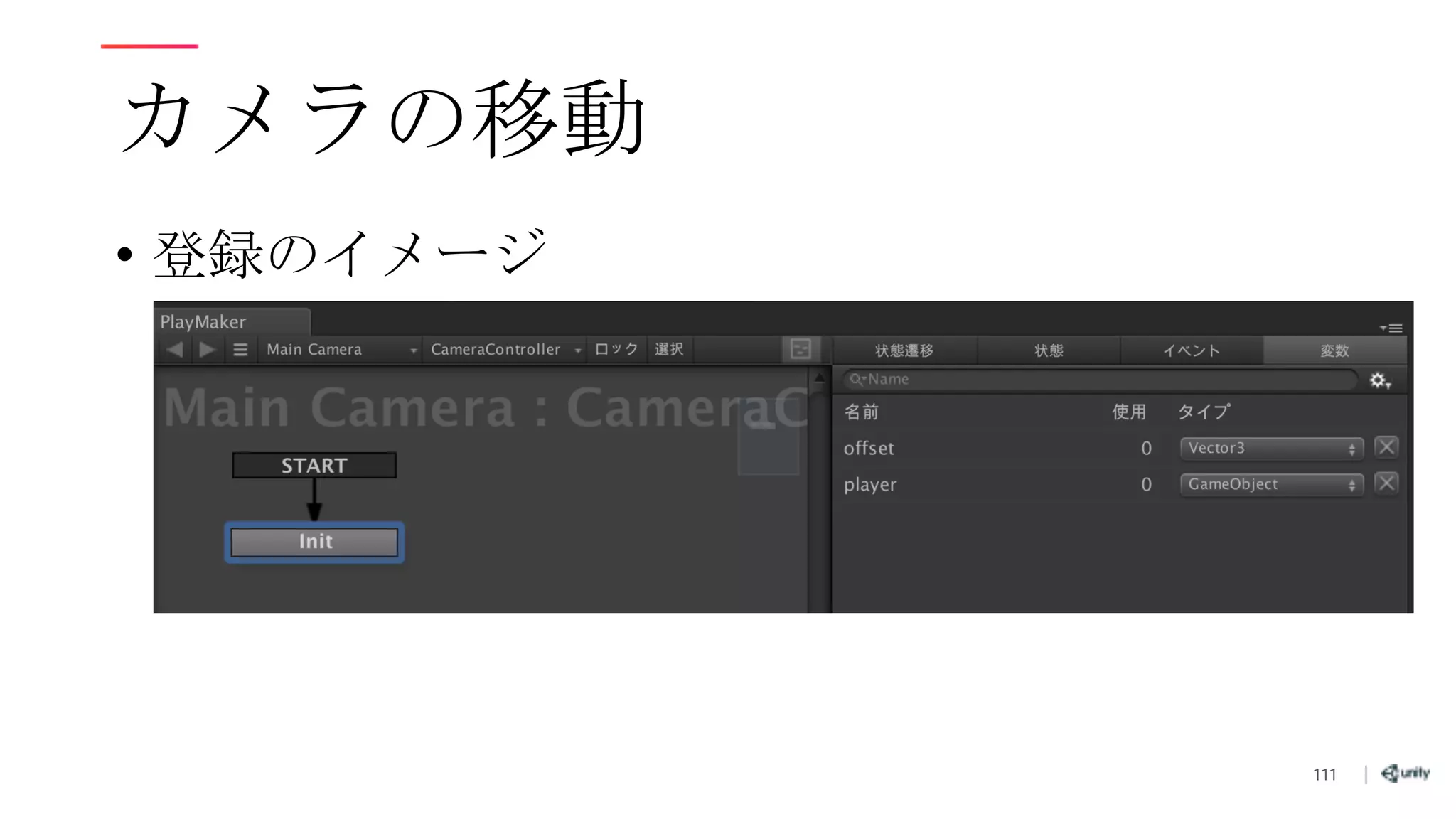Open the CameraController FSM dropdown
This screenshot has width=1456, height=819.
pyautogui.click(x=505, y=349)
